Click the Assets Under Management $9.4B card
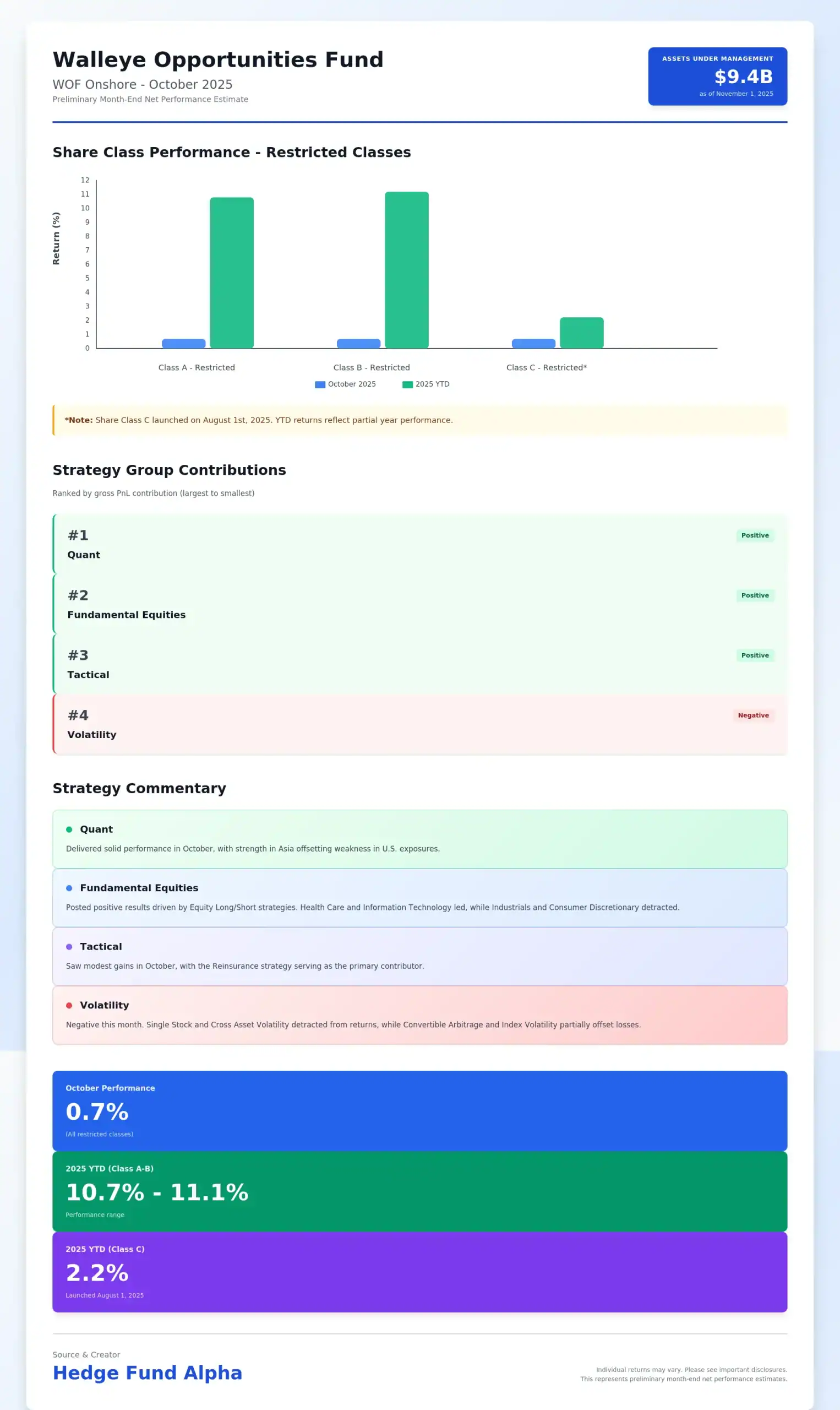 [717, 77]
